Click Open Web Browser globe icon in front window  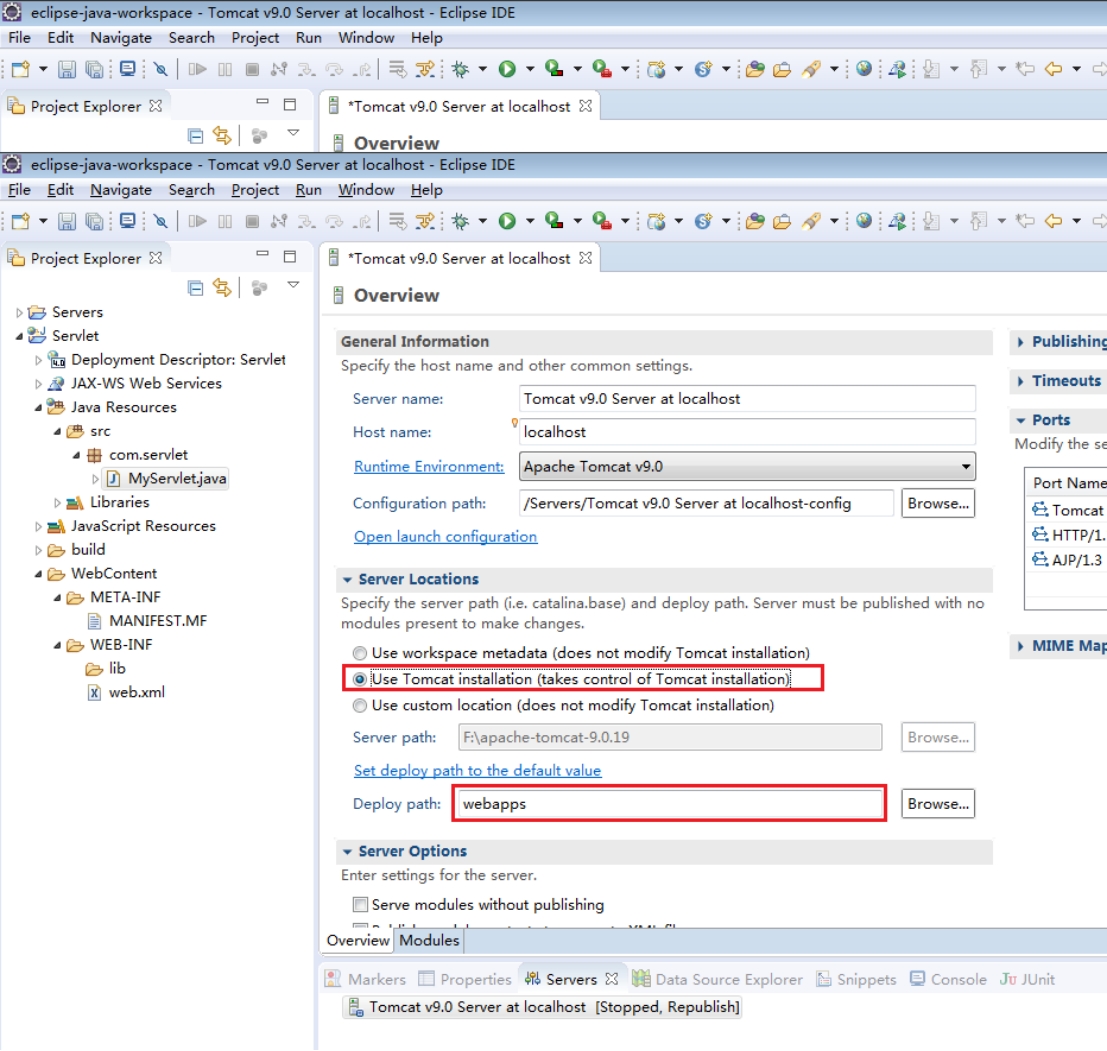coord(863,222)
